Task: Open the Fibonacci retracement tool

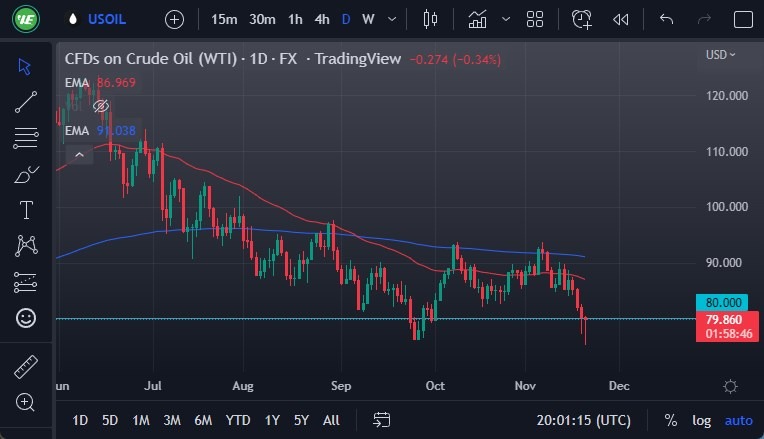Action: coord(25,138)
